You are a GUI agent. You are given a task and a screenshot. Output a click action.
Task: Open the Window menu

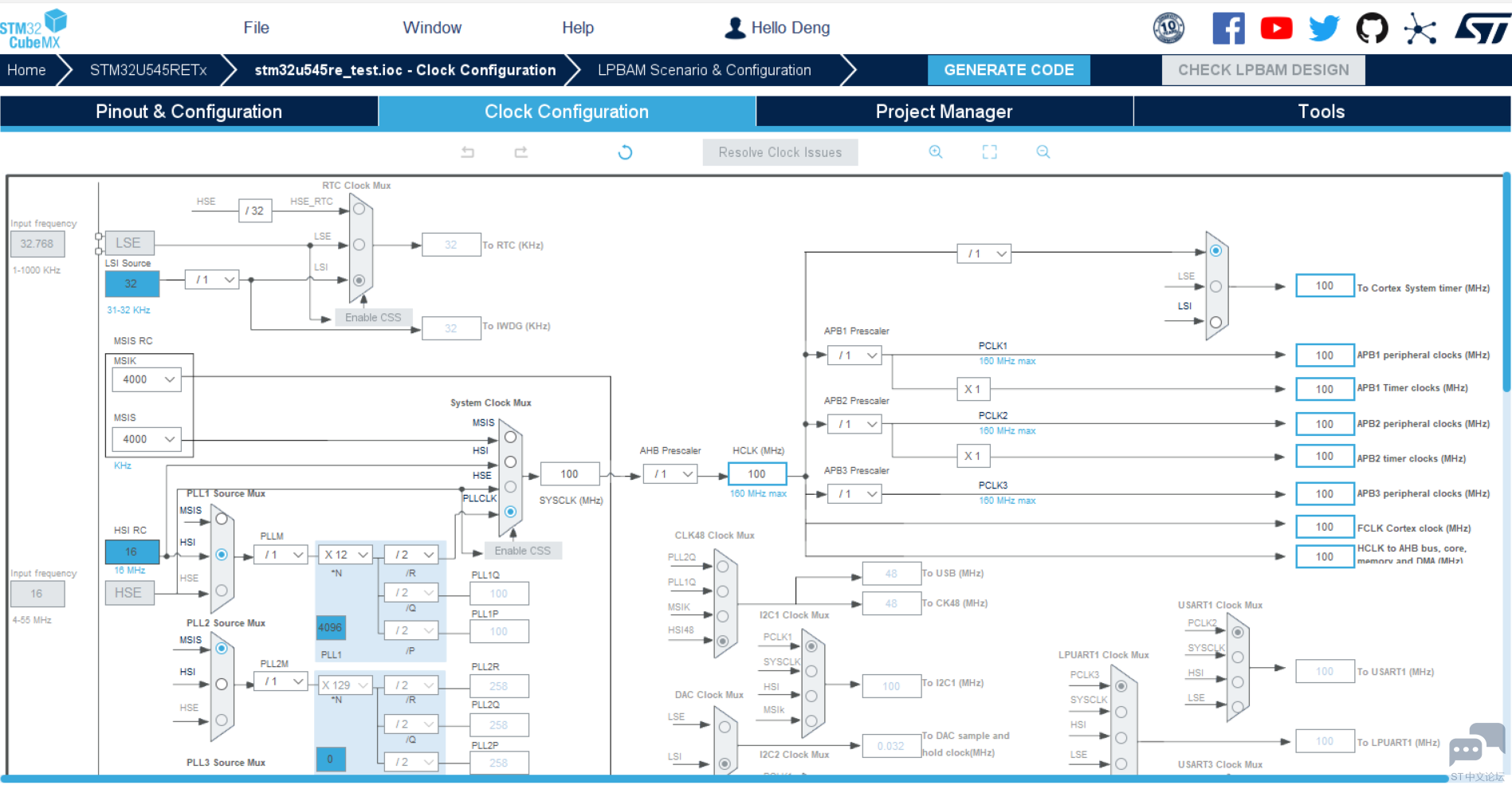[x=432, y=28]
